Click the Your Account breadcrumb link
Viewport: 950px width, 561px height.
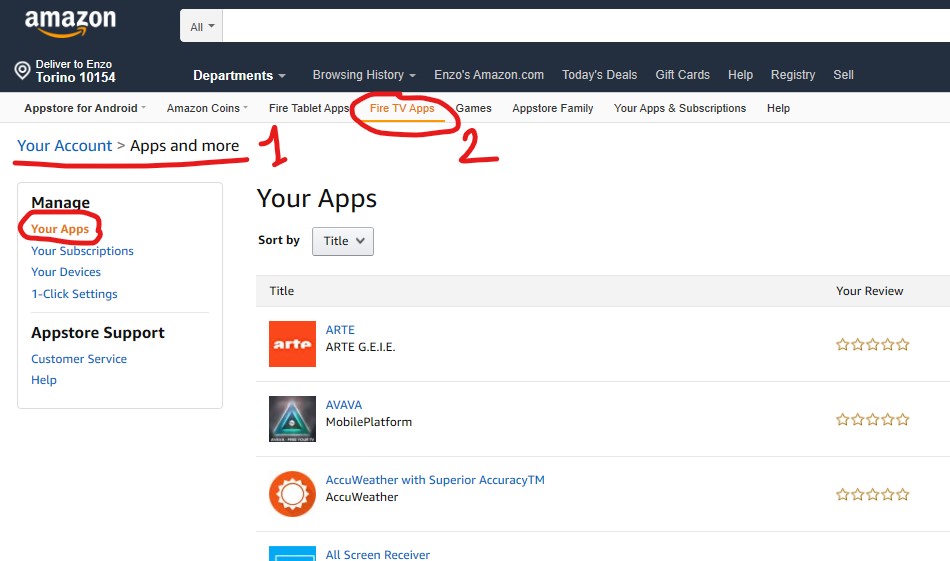point(64,146)
